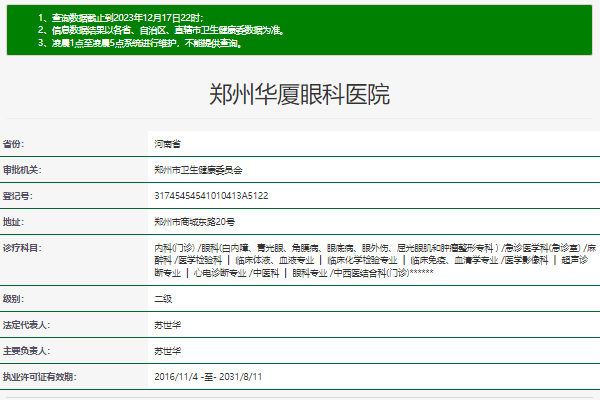Select the 法定代表人 label
Viewport: 600px width, 400px height.
point(27,325)
